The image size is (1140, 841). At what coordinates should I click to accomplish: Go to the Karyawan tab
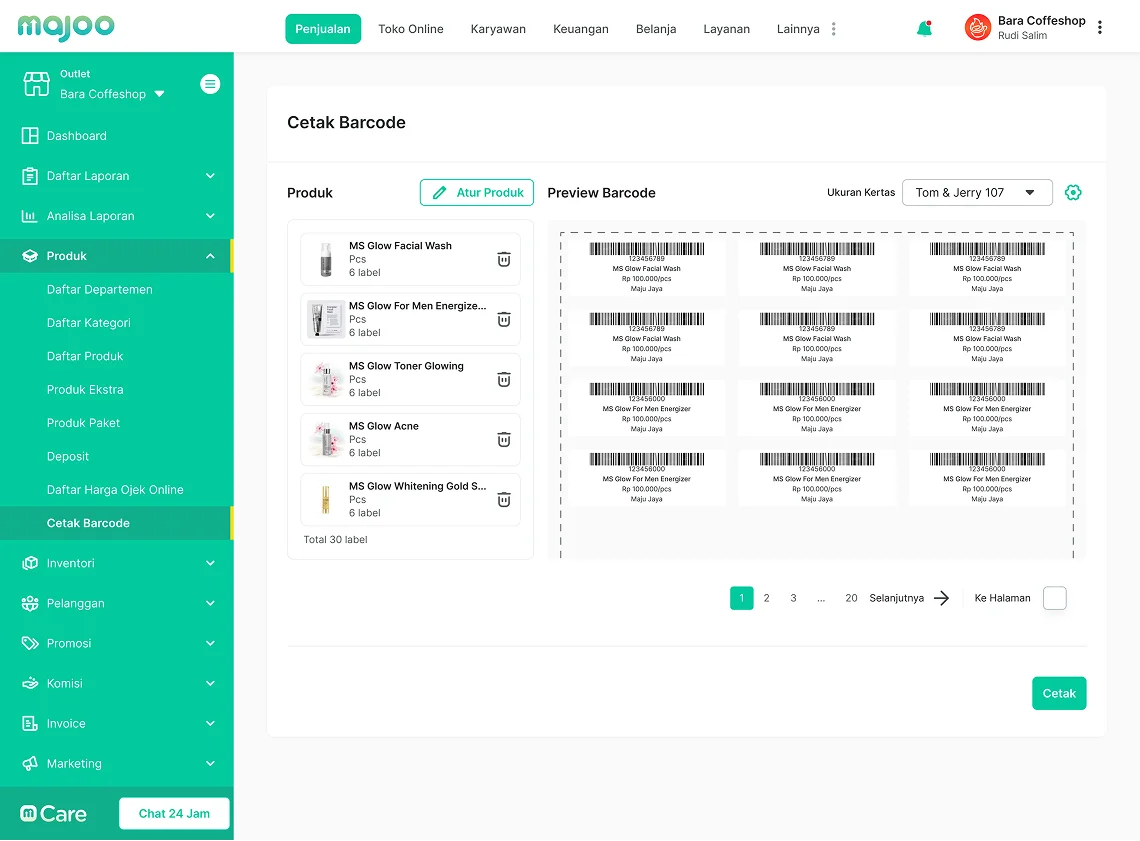(498, 29)
